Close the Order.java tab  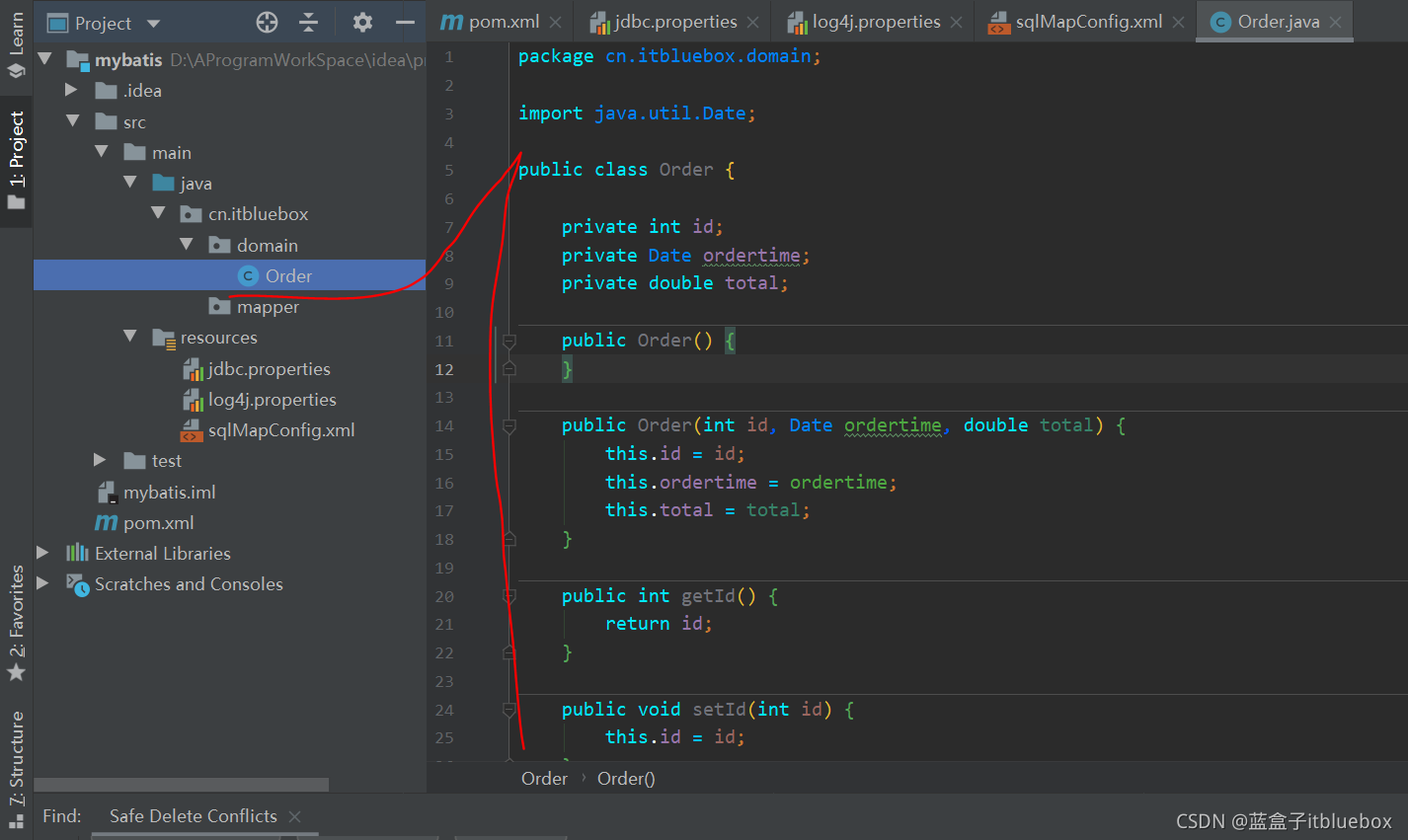click(1336, 23)
